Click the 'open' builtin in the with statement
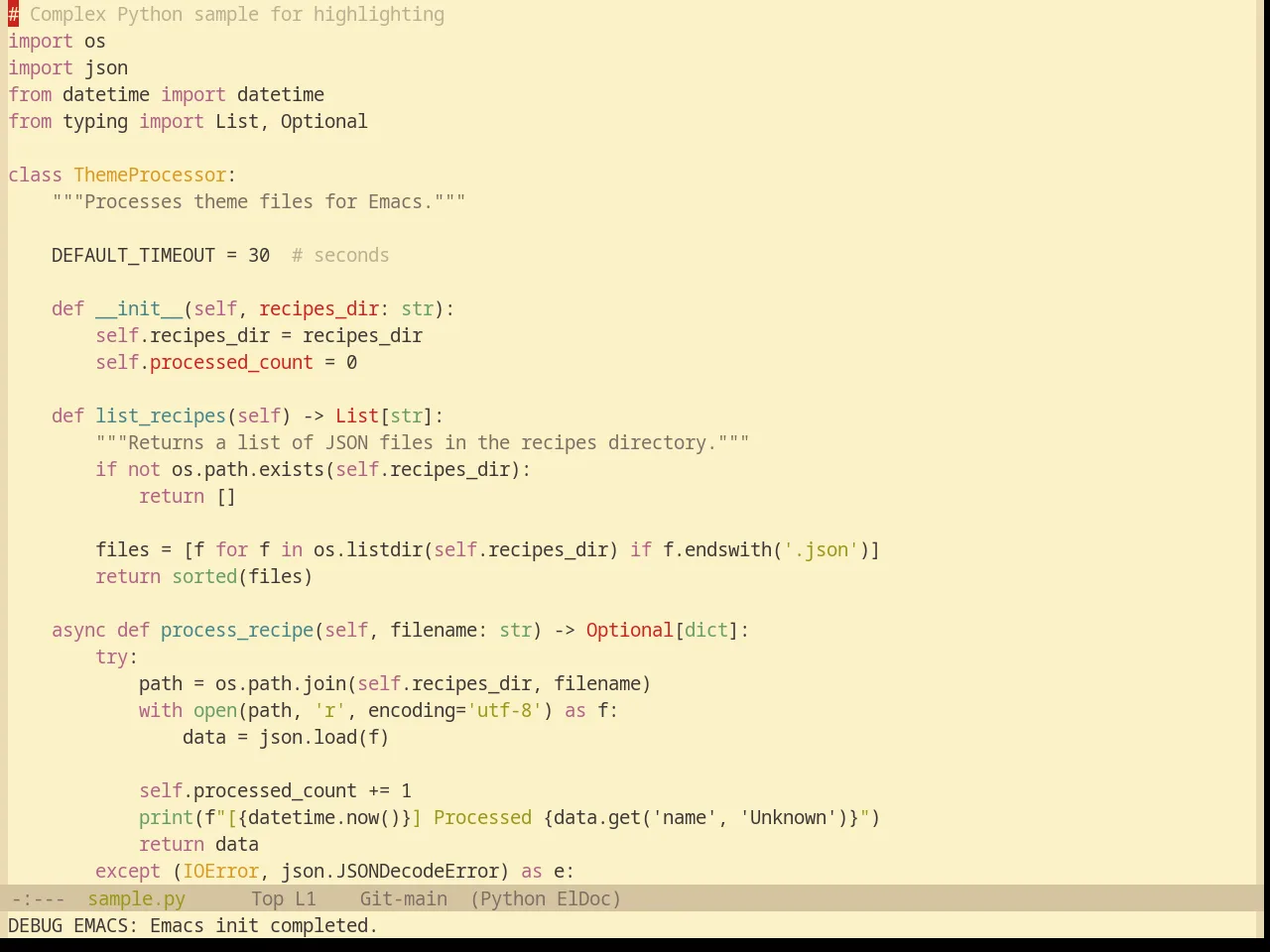Viewport: 1270px width, 952px height. click(x=215, y=710)
